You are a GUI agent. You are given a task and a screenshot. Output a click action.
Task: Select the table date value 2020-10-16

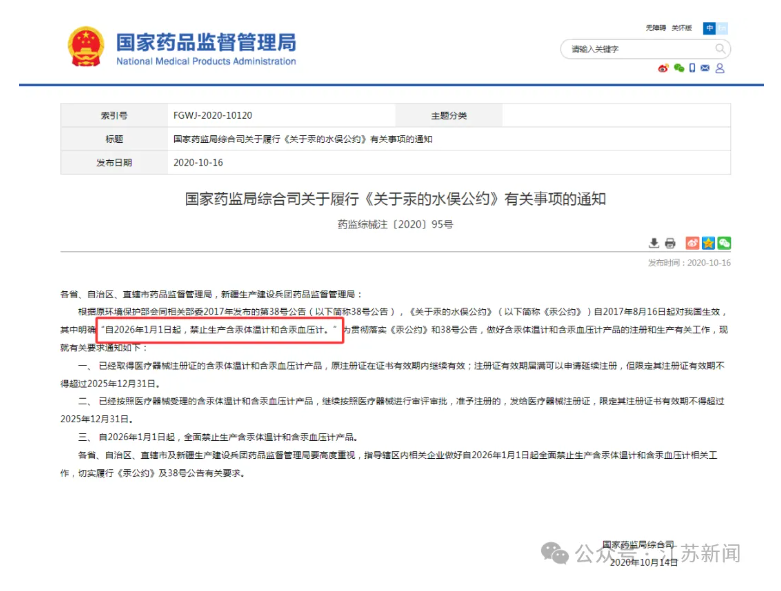[x=198, y=163]
